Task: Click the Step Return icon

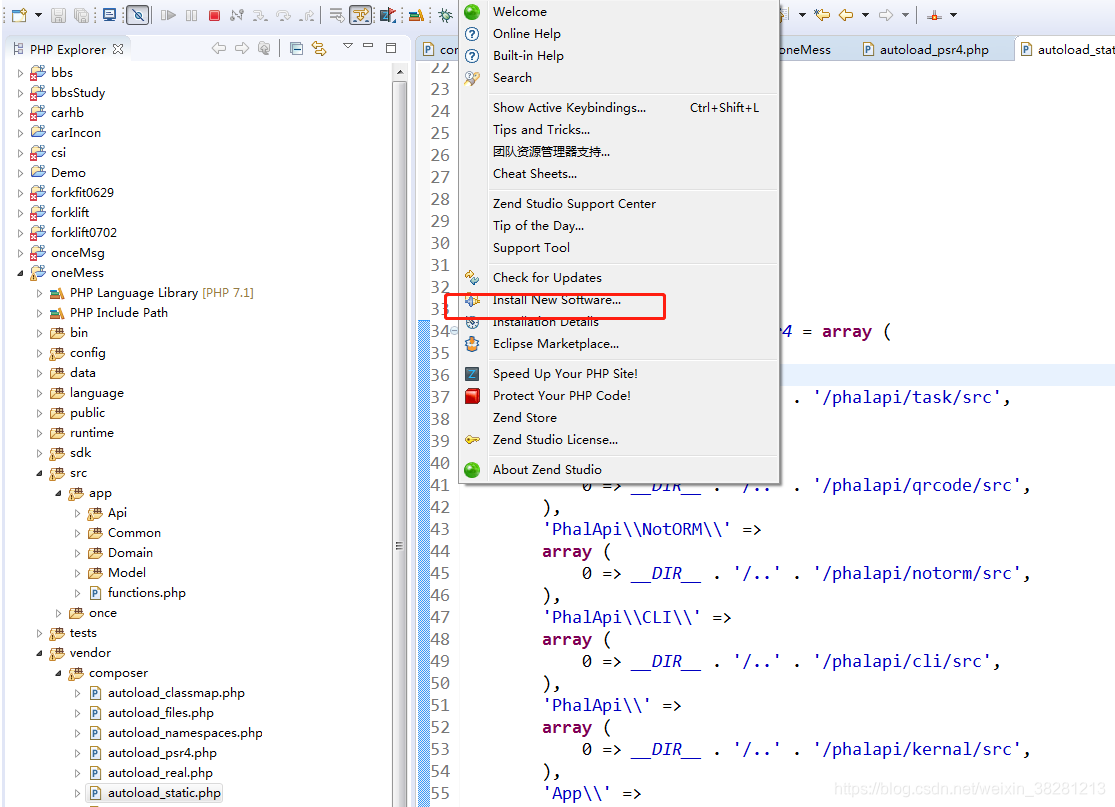Action: (x=307, y=15)
